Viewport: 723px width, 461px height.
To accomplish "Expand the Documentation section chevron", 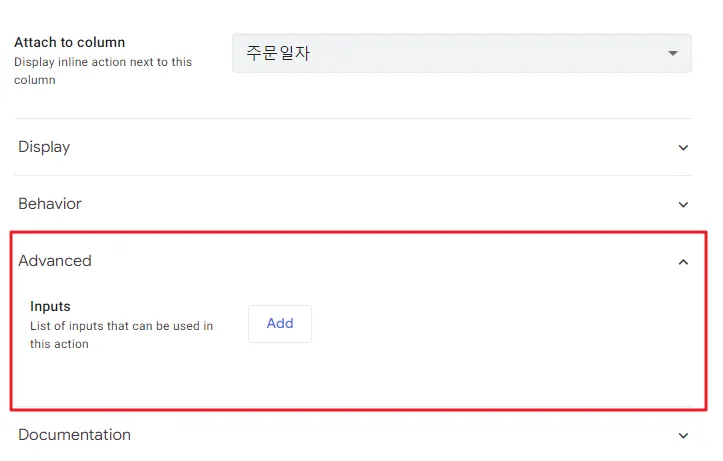I will [x=683, y=436].
